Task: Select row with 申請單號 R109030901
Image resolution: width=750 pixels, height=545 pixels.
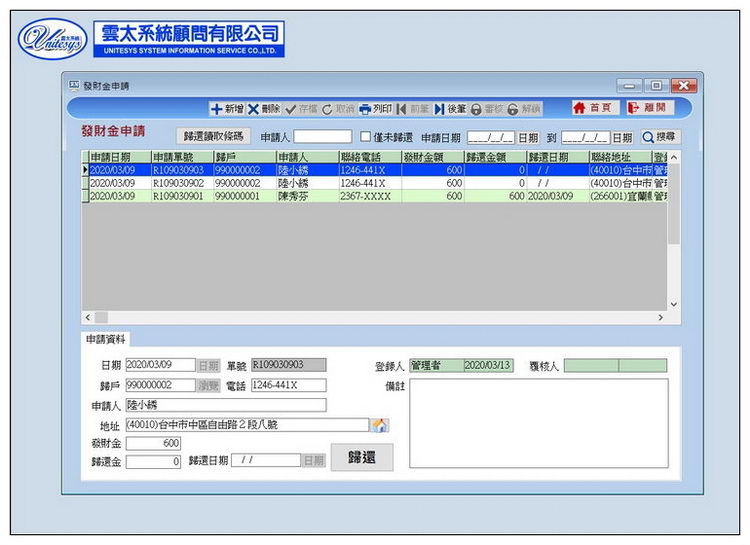Action: 179,197
